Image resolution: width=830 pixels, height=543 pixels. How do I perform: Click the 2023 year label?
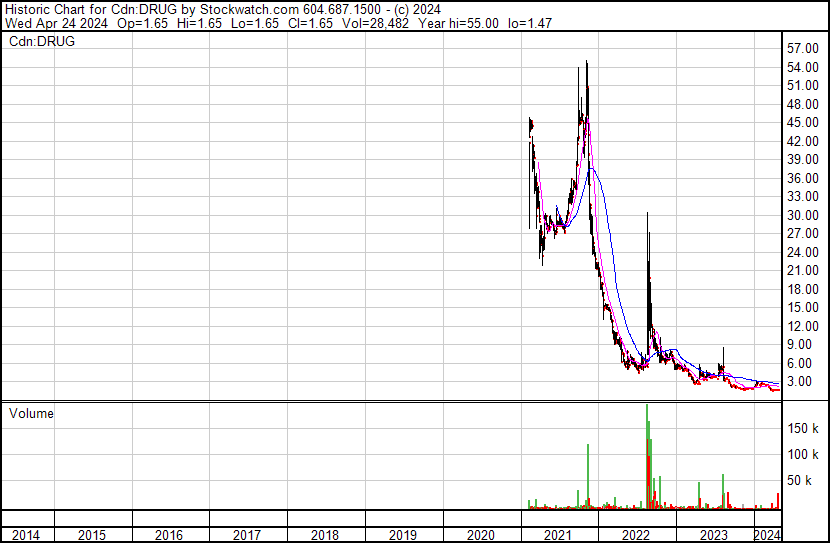[714, 534]
